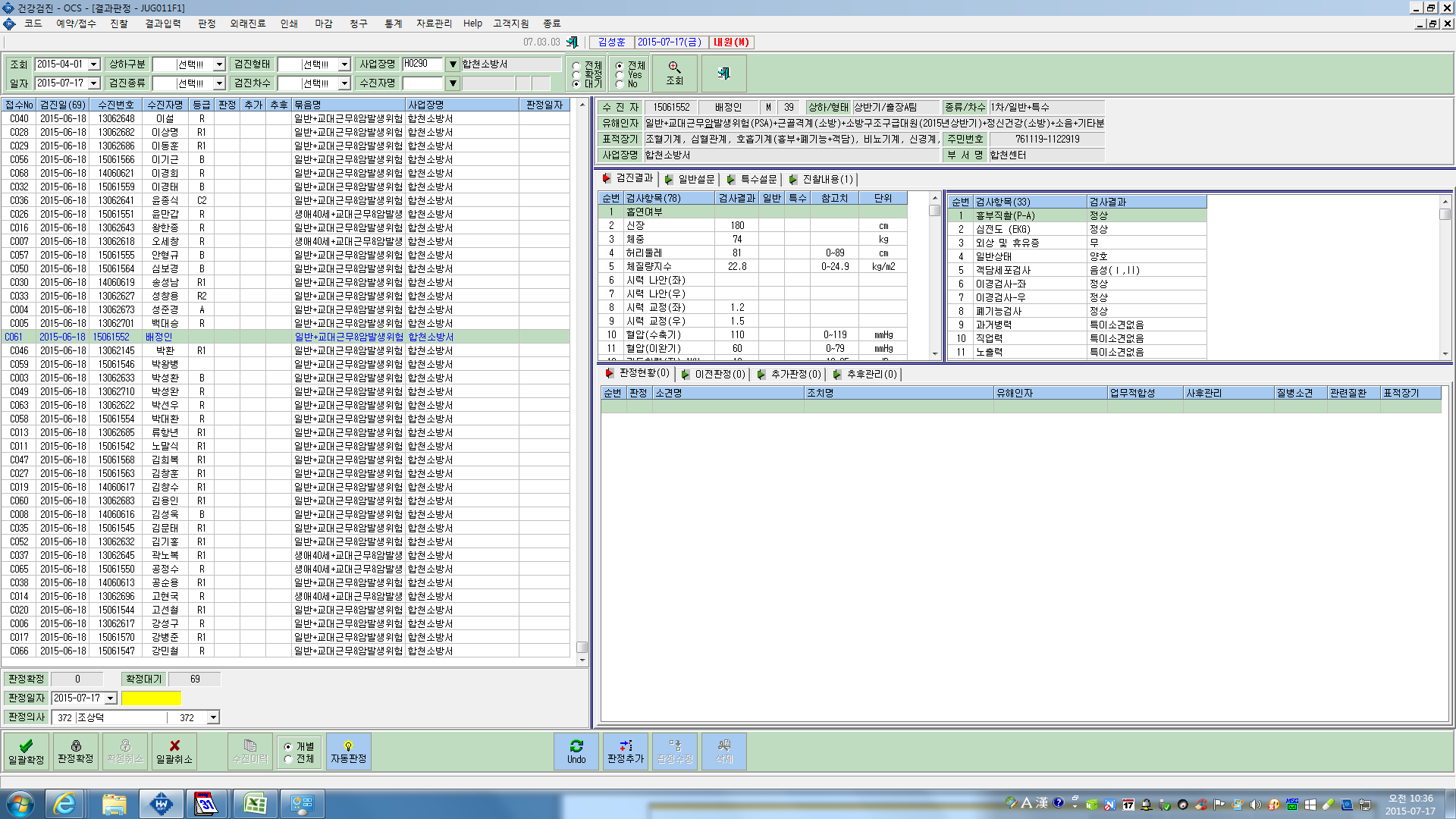Open the 결과입력 menu
Screen dimensions: 1456x819
tap(163, 24)
